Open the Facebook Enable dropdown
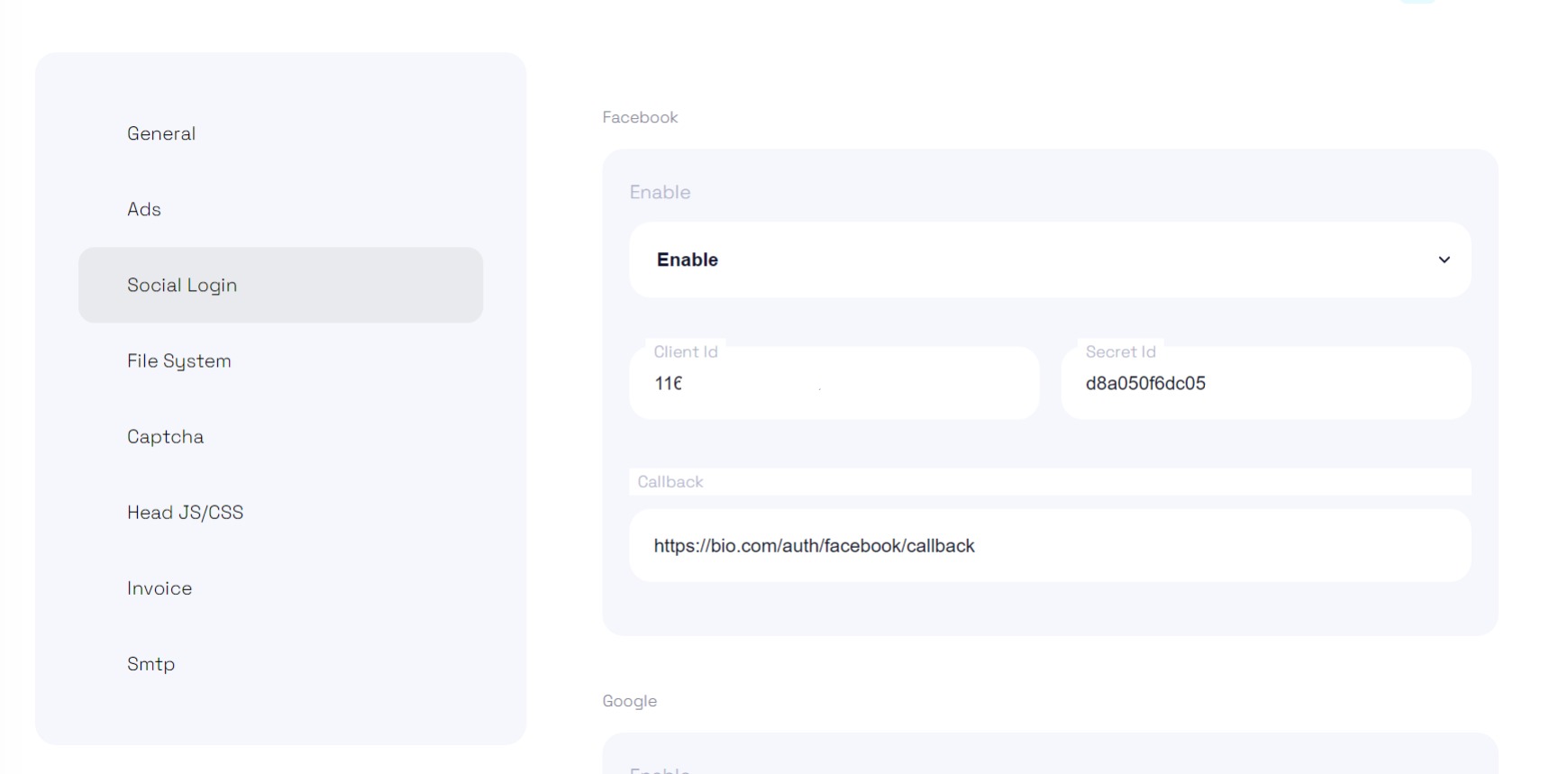 point(1050,260)
